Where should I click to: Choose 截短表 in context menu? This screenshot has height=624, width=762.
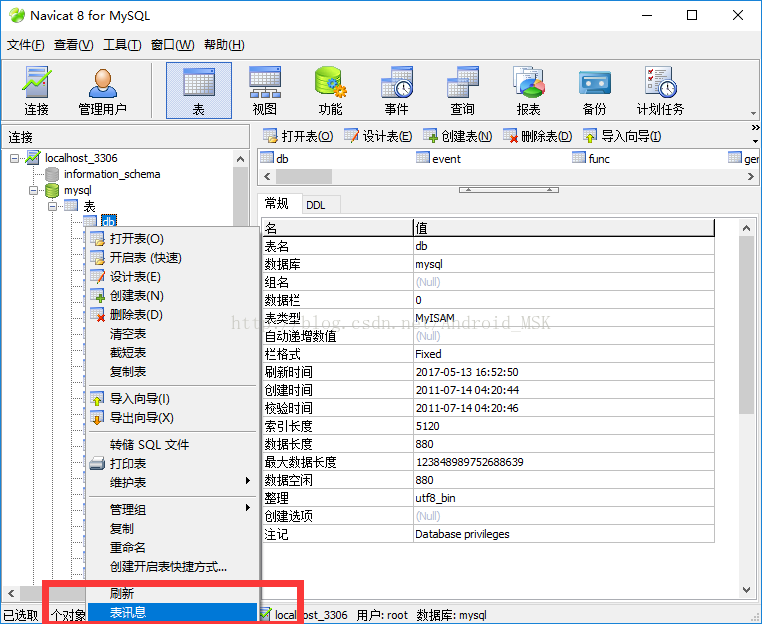[173, 353]
